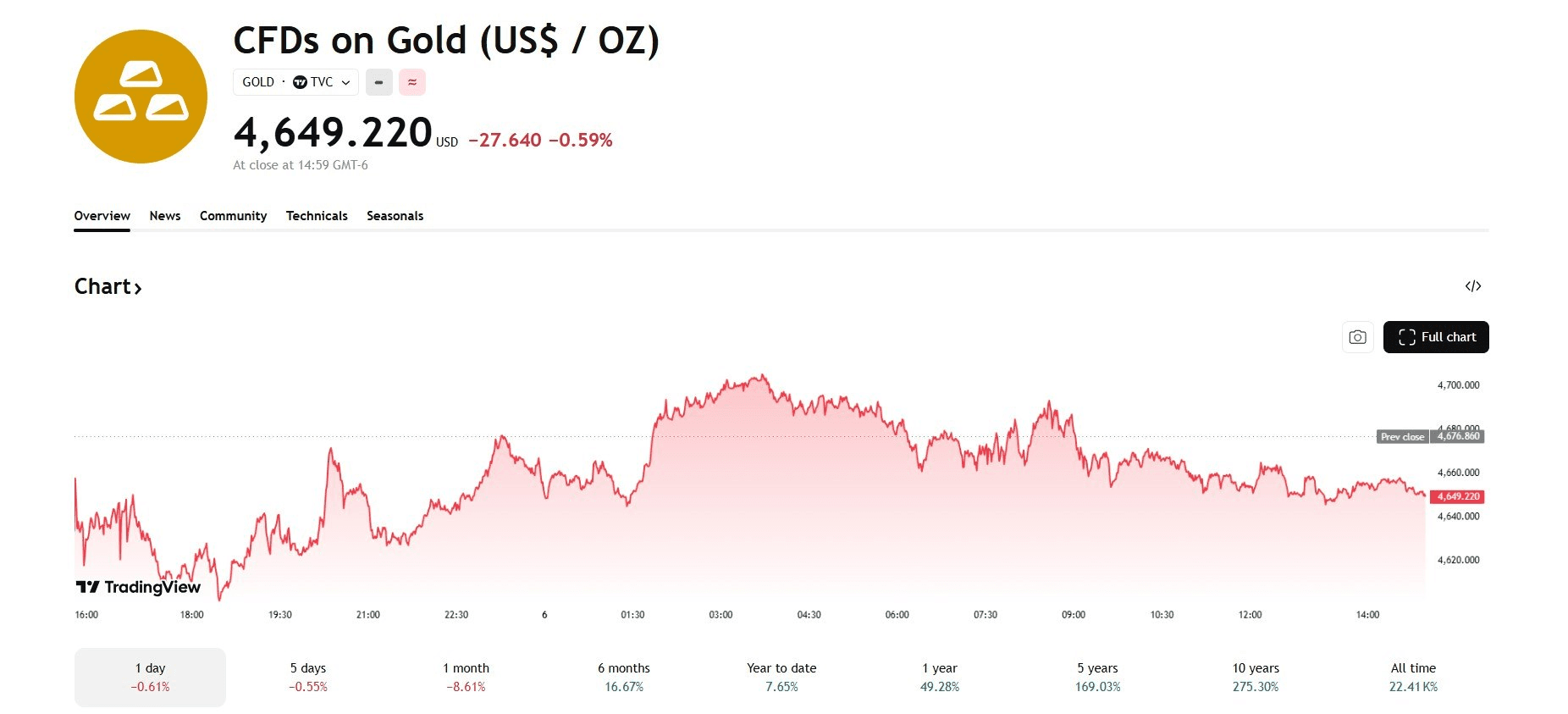The width and height of the screenshot is (1568, 714).
Task: Select the 5 days range
Action: (x=308, y=677)
